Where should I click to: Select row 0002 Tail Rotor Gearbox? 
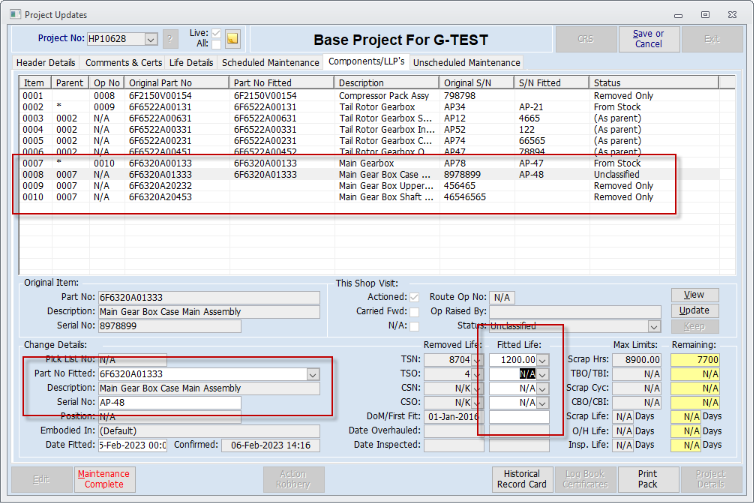369,107
